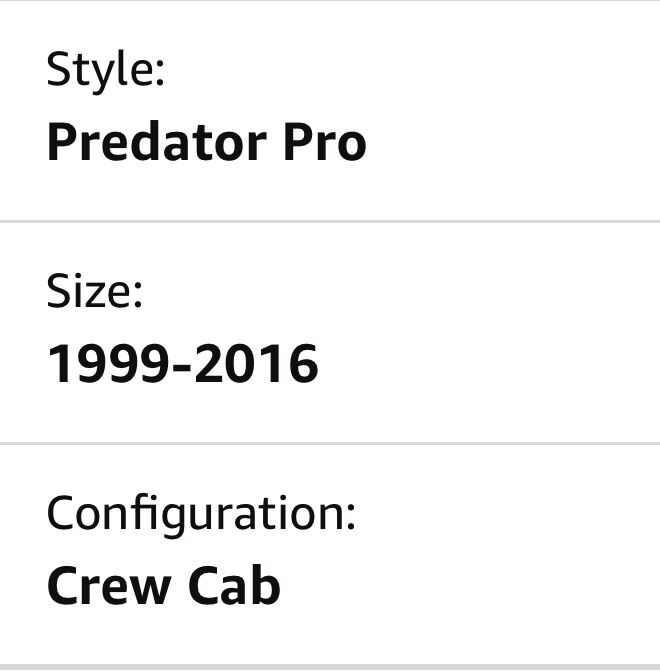
Task: Open the Style selector row
Action: point(330,110)
